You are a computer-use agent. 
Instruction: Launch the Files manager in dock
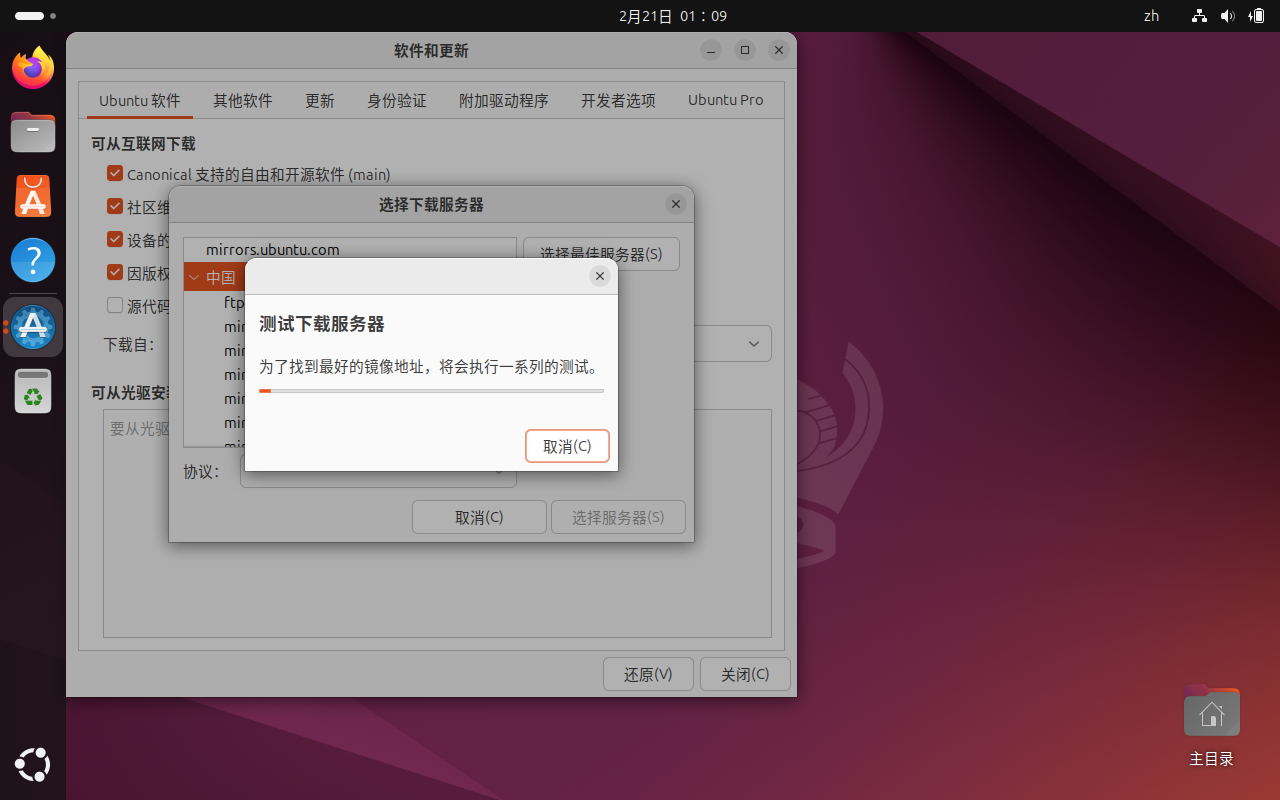coord(33,132)
